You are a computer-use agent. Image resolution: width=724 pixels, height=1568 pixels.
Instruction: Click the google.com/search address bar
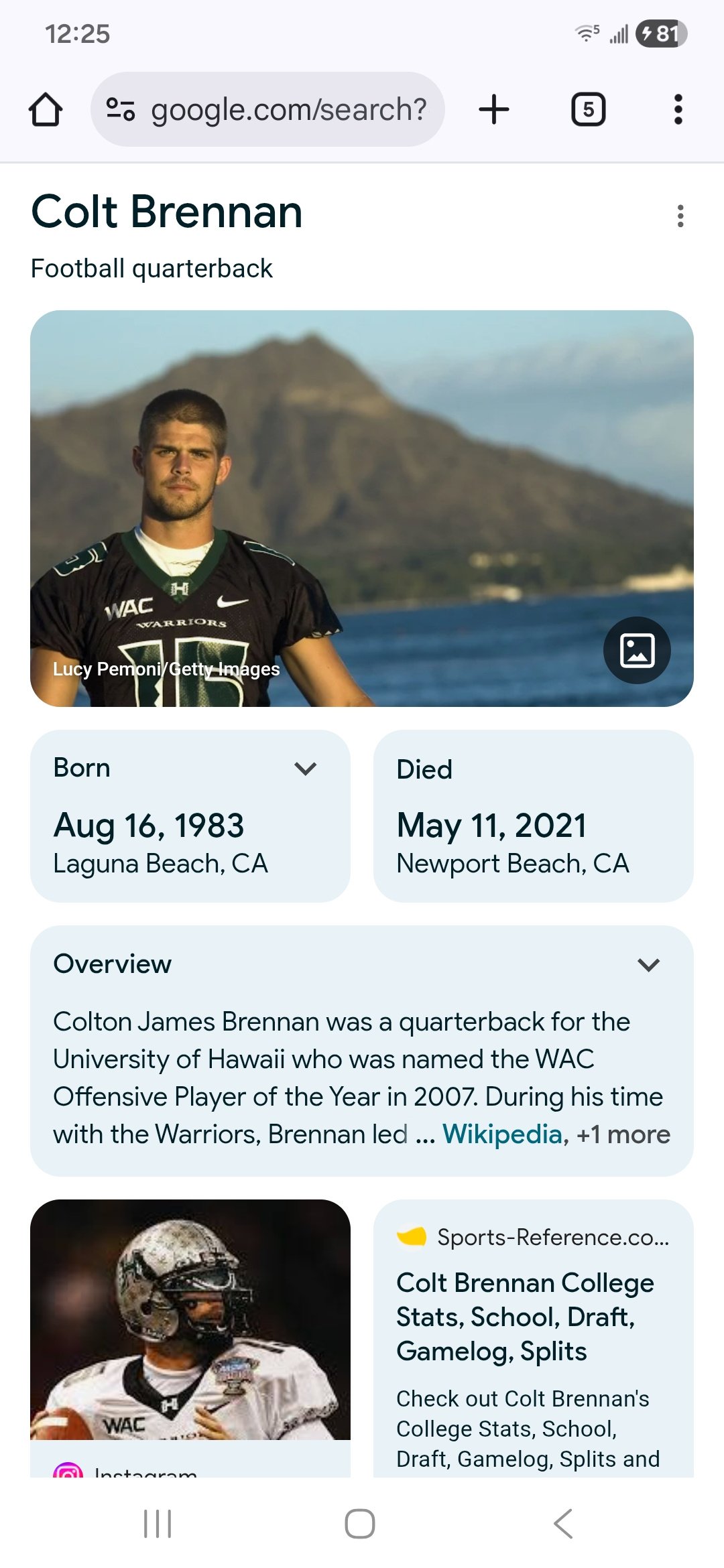(x=288, y=109)
